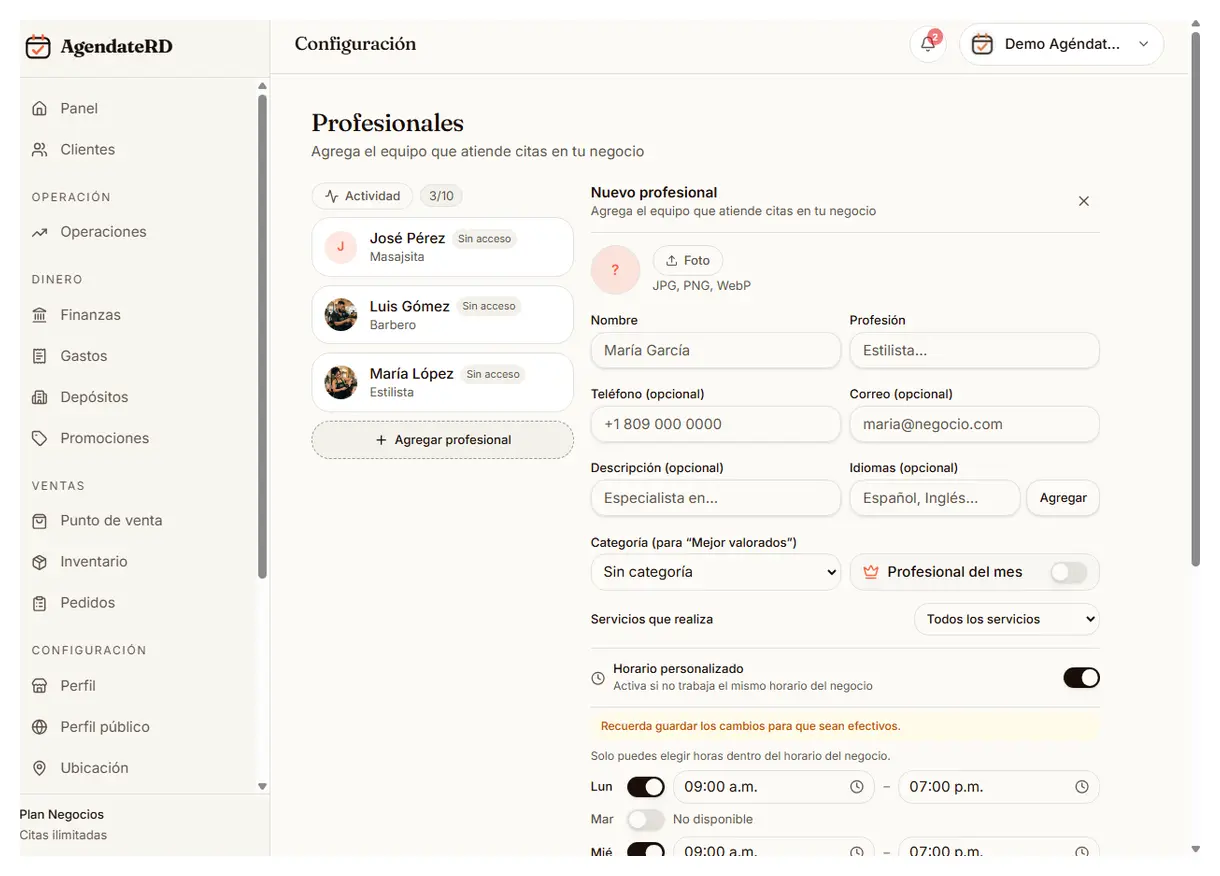Click the Operaciones trend icon
This screenshot has width=1220, height=876.
click(x=40, y=232)
